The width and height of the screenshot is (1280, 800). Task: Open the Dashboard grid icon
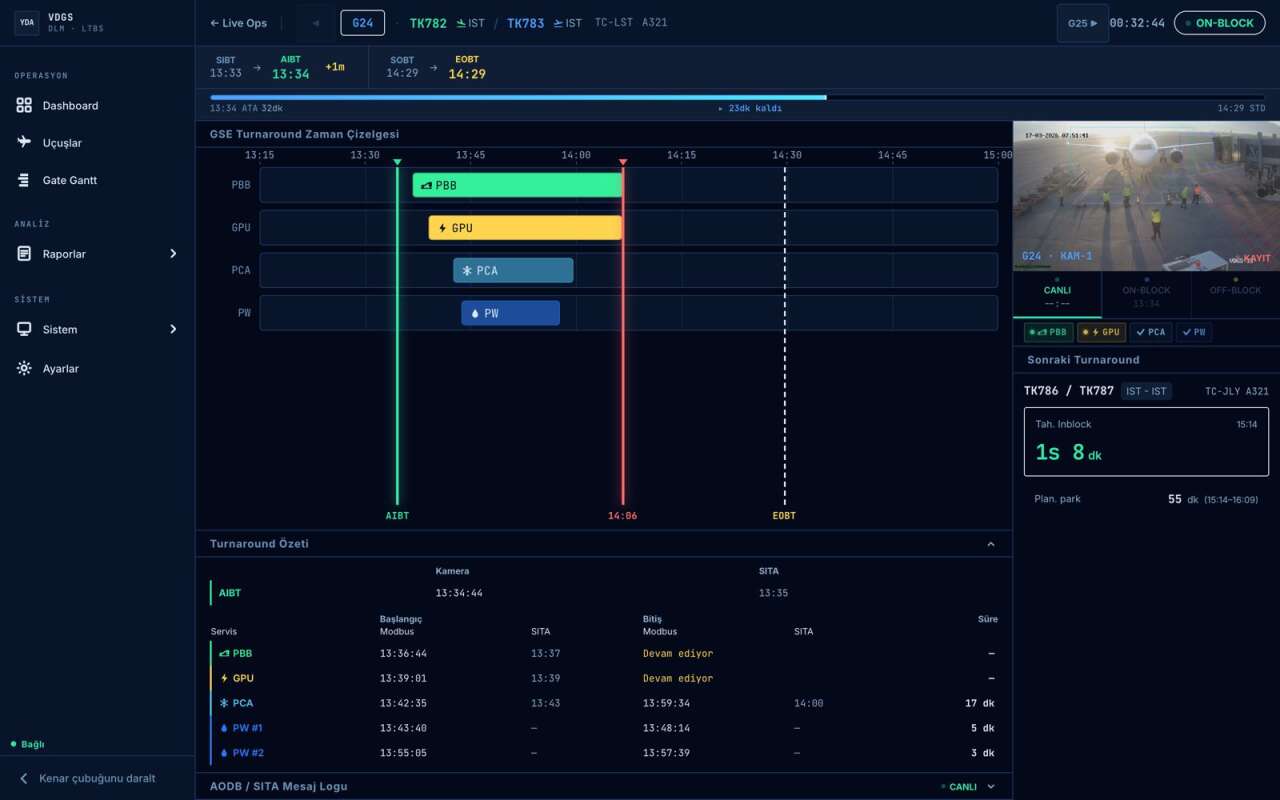coord(24,106)
